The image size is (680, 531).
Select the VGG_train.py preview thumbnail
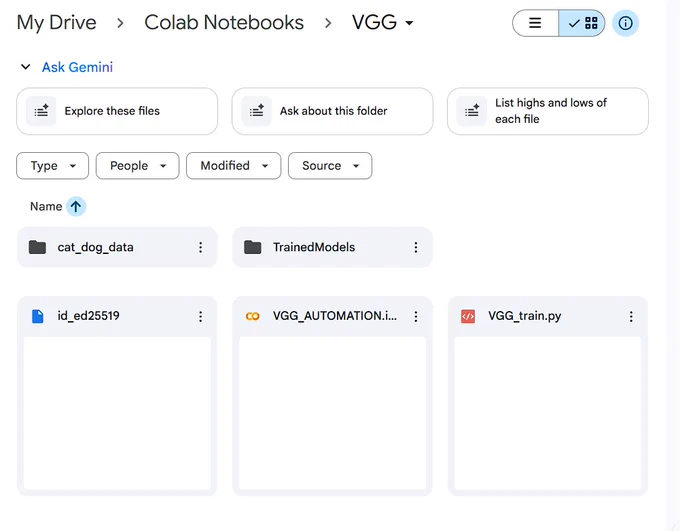[548, 413]
